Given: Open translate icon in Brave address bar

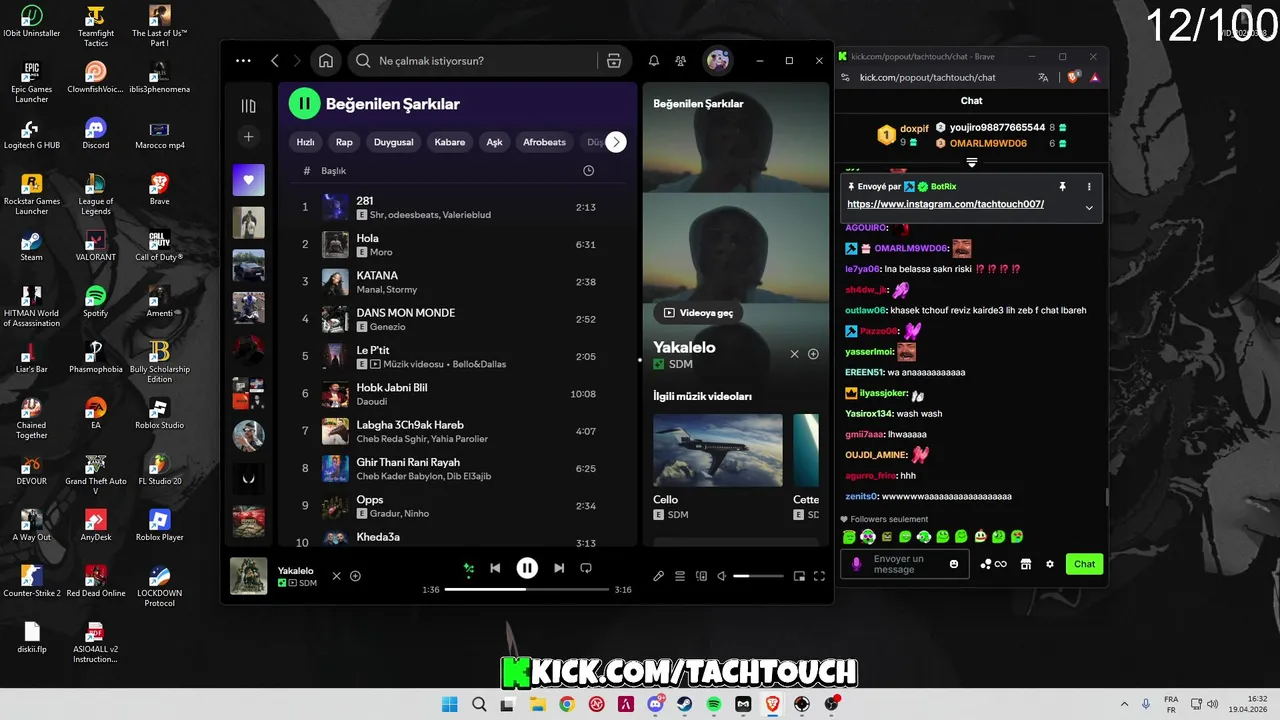Looking at the screenshot, I should coord(1043,77).
